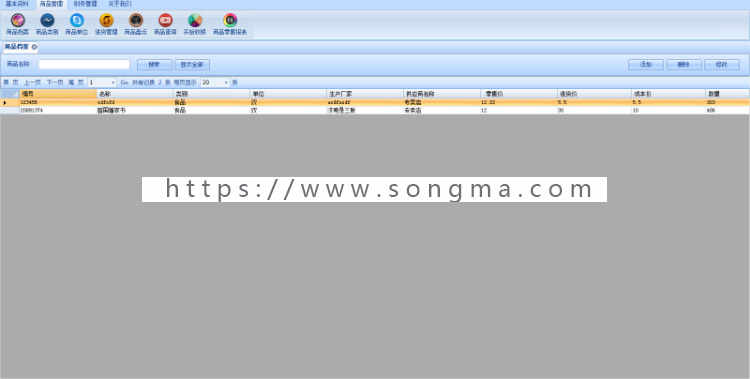This screenshot has height=379, width=750.
Task: Go to next page via 下一页 link
Action: [55, 83]
